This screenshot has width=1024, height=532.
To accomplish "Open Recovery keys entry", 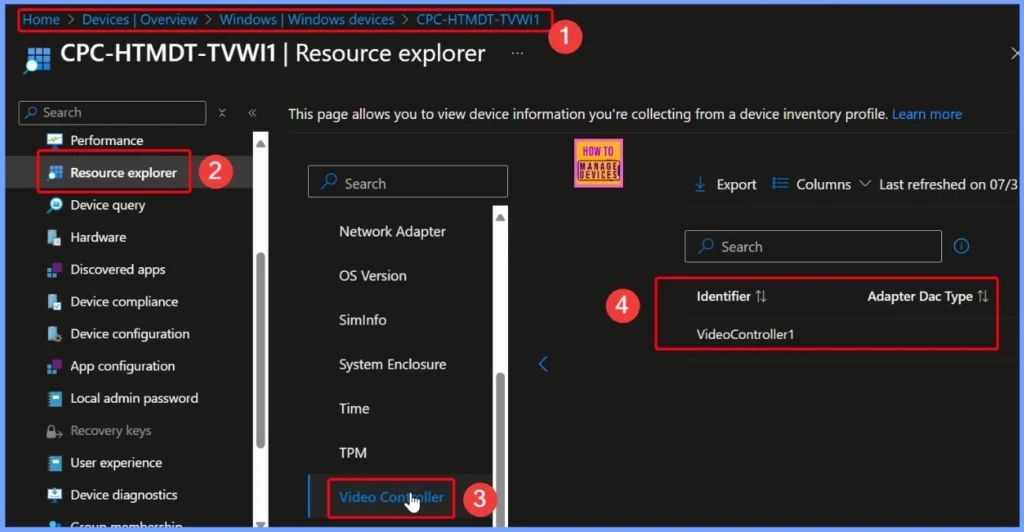I will pyautogui.click(x=110, y=431).
